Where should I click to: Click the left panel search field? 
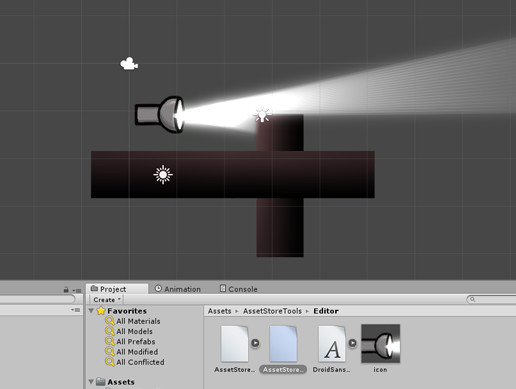tap(37, 299)
